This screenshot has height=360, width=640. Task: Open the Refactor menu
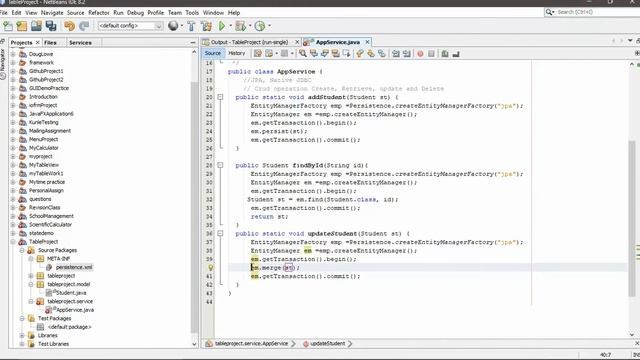pos(99,13)
